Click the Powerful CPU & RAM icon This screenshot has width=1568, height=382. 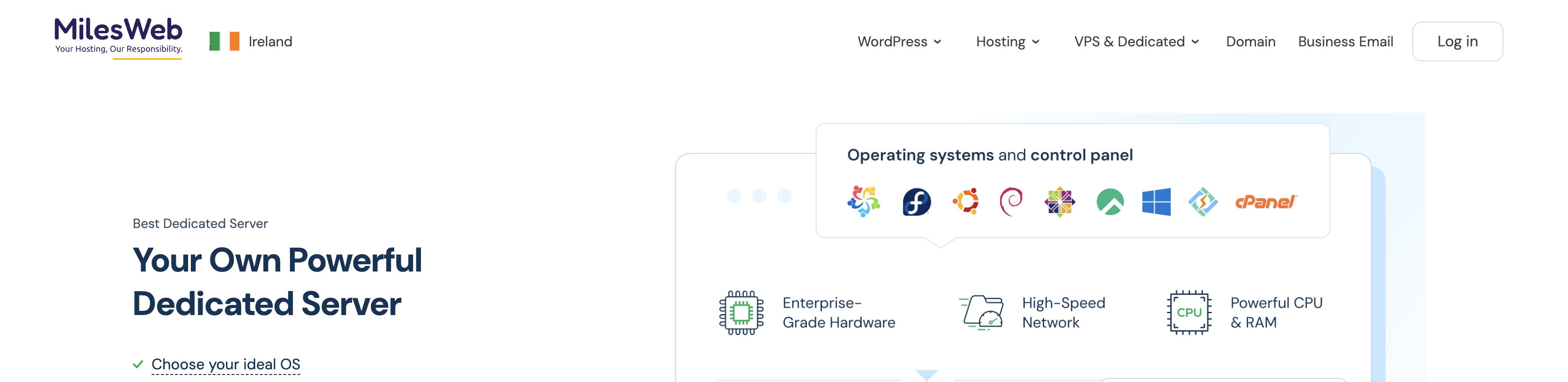click(1189, 313)
